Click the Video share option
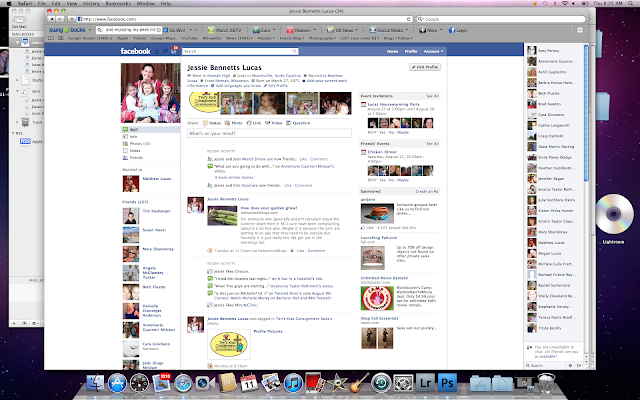This screenshot has width=640, height=400. click(x=273, y=123)
